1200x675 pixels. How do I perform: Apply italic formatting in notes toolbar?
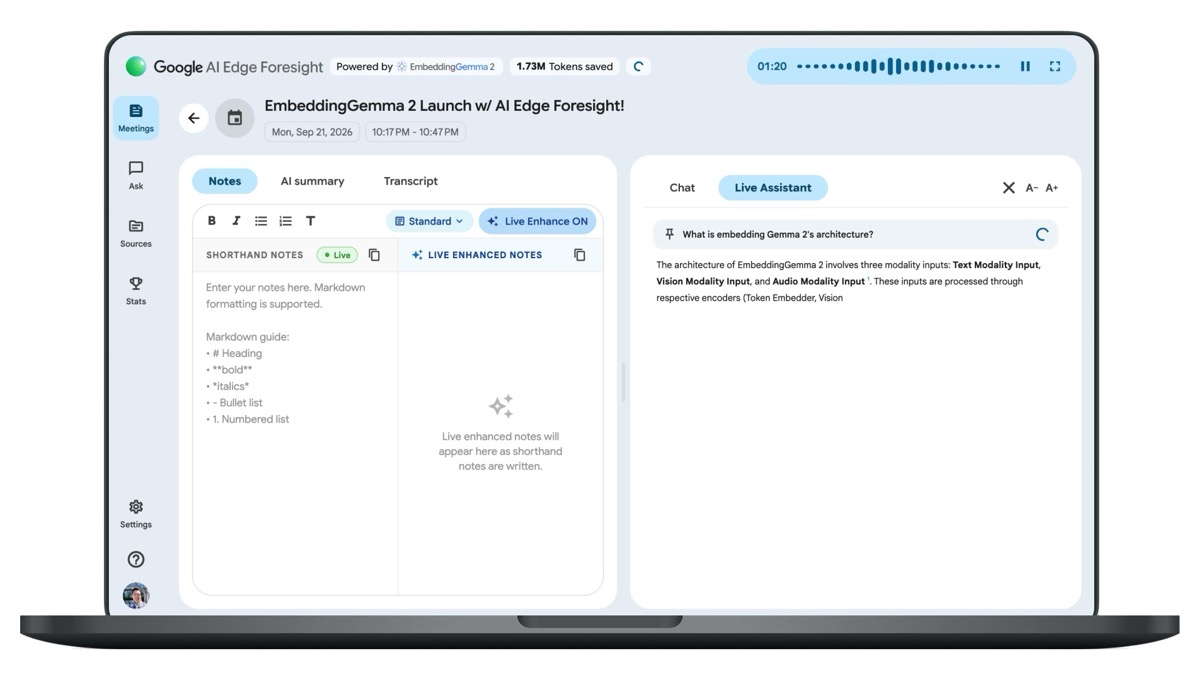click(236, 221)
